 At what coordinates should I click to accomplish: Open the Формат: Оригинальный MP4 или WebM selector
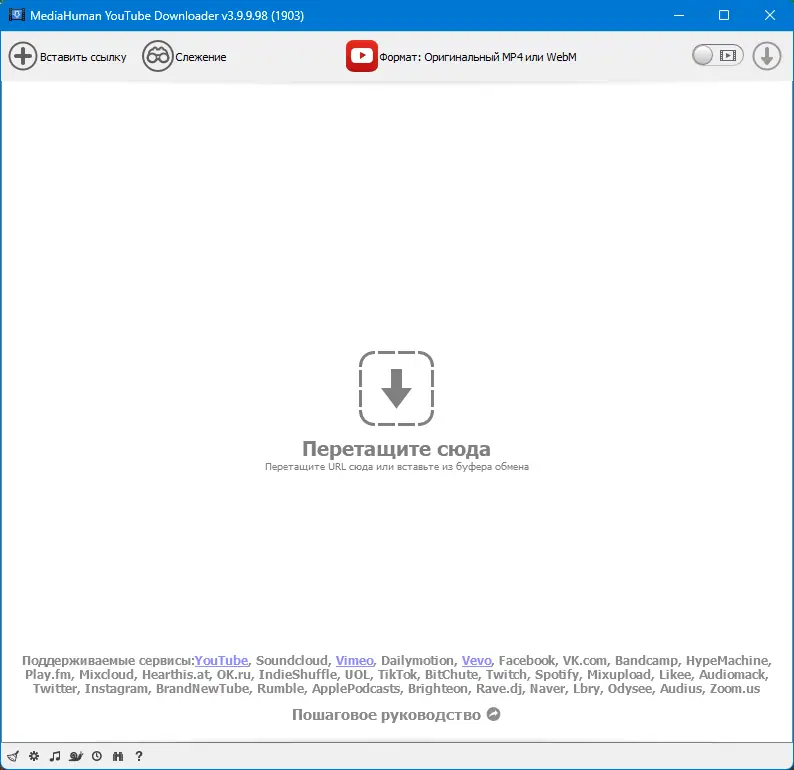[x=461, y=56]
